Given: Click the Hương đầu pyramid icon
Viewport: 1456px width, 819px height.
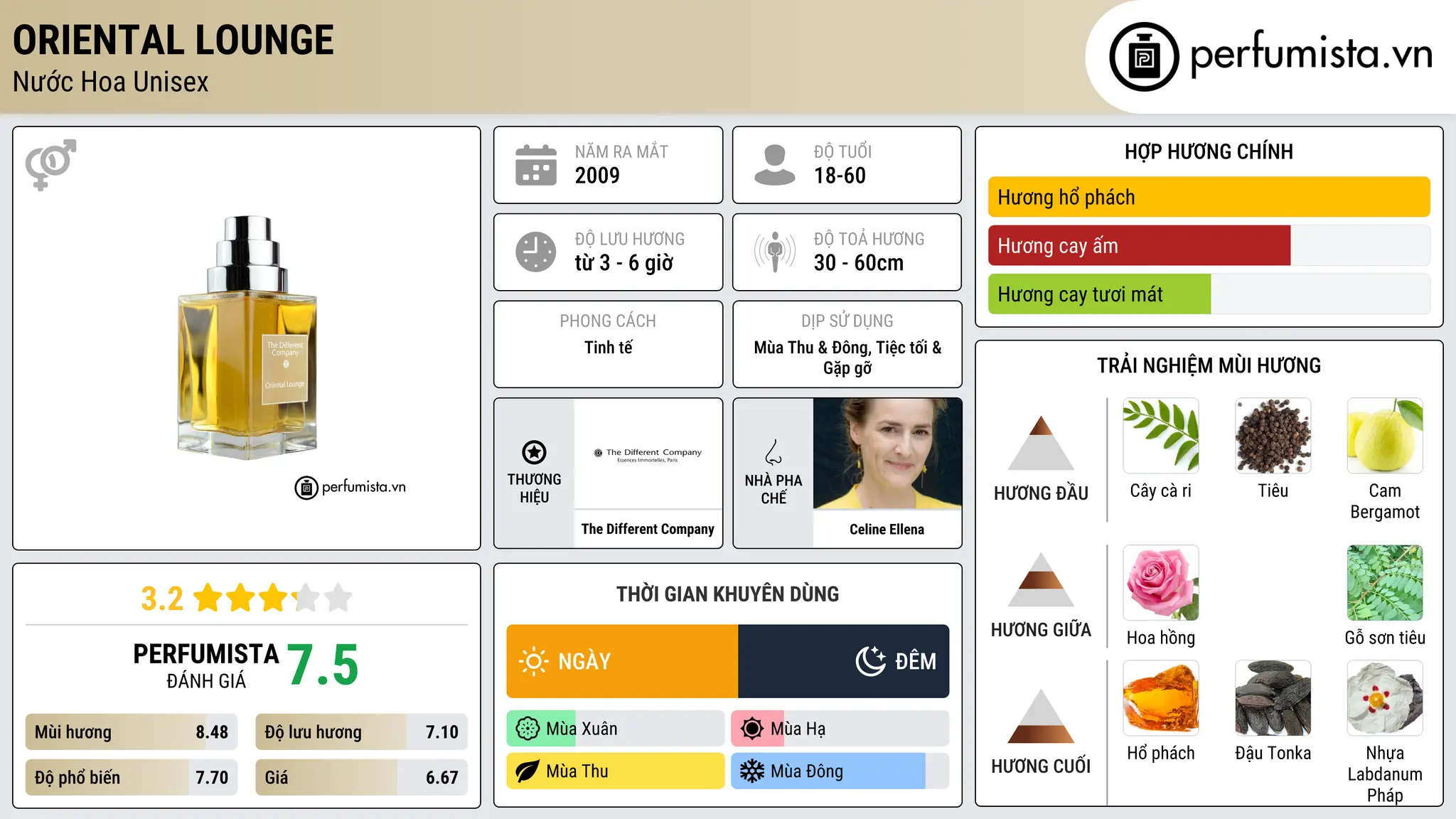Looking at the screenshot, I should tap(1041, 443).
